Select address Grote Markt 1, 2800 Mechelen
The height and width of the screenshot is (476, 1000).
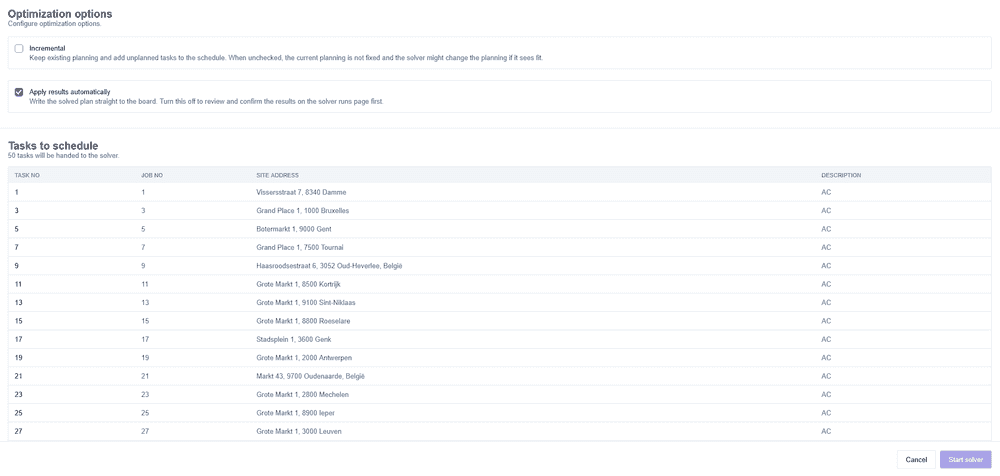[302, 395]
